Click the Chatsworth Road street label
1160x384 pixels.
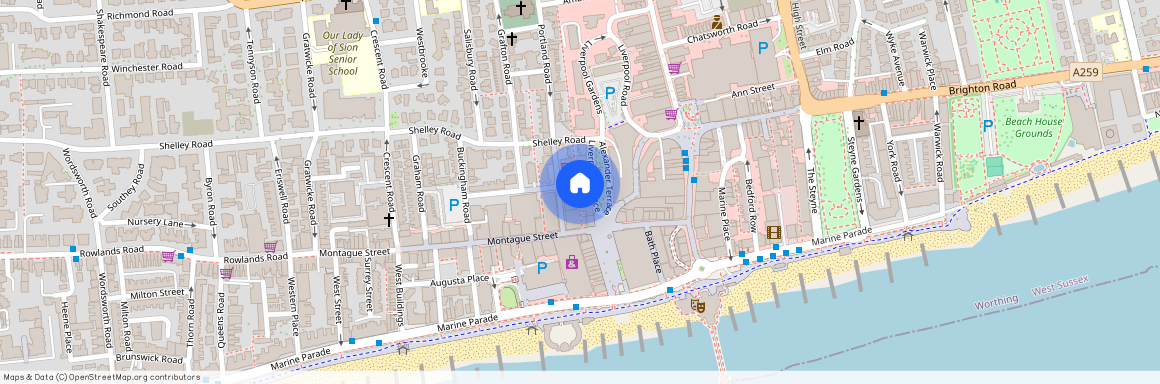click(x=723, y=32)
